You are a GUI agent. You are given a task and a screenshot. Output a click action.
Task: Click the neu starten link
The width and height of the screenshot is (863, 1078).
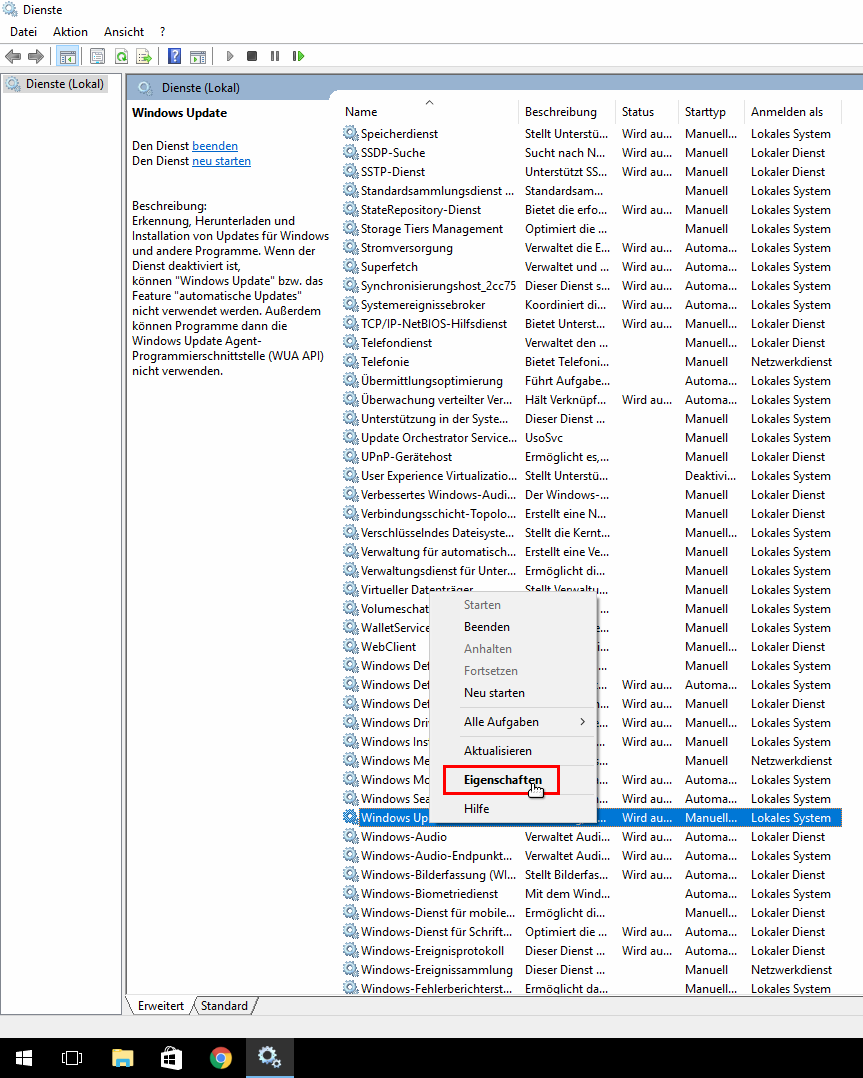pyautogui.click(x=221, y=161)
